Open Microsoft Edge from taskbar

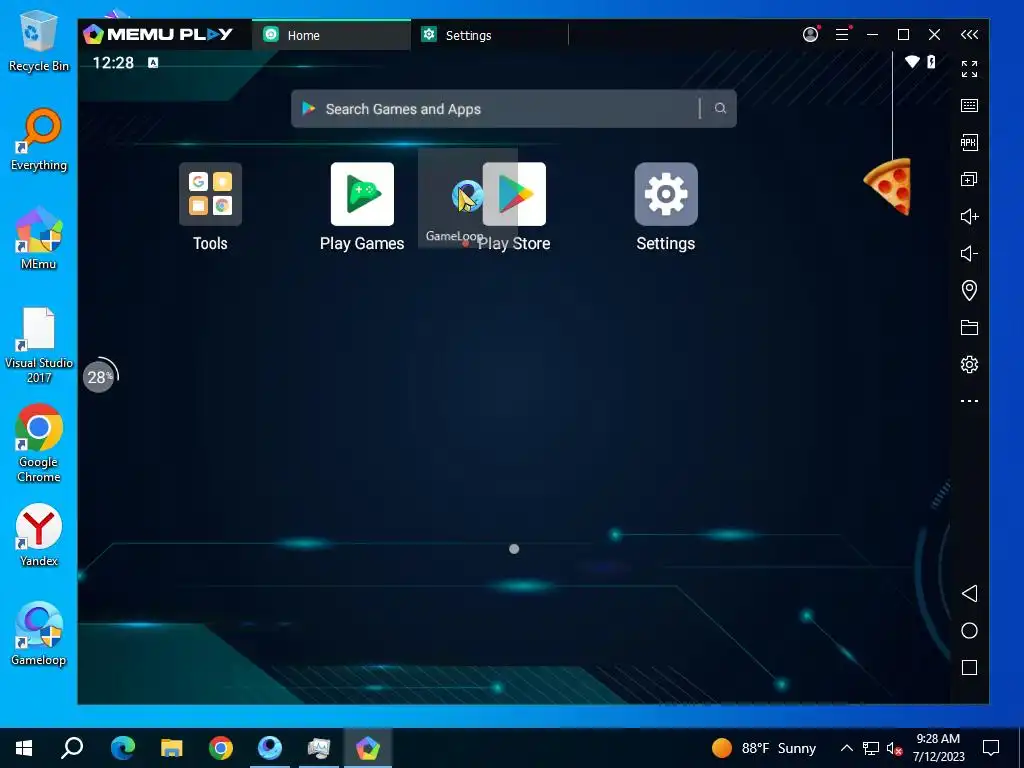pyautogui.click(x=123, y=748)
